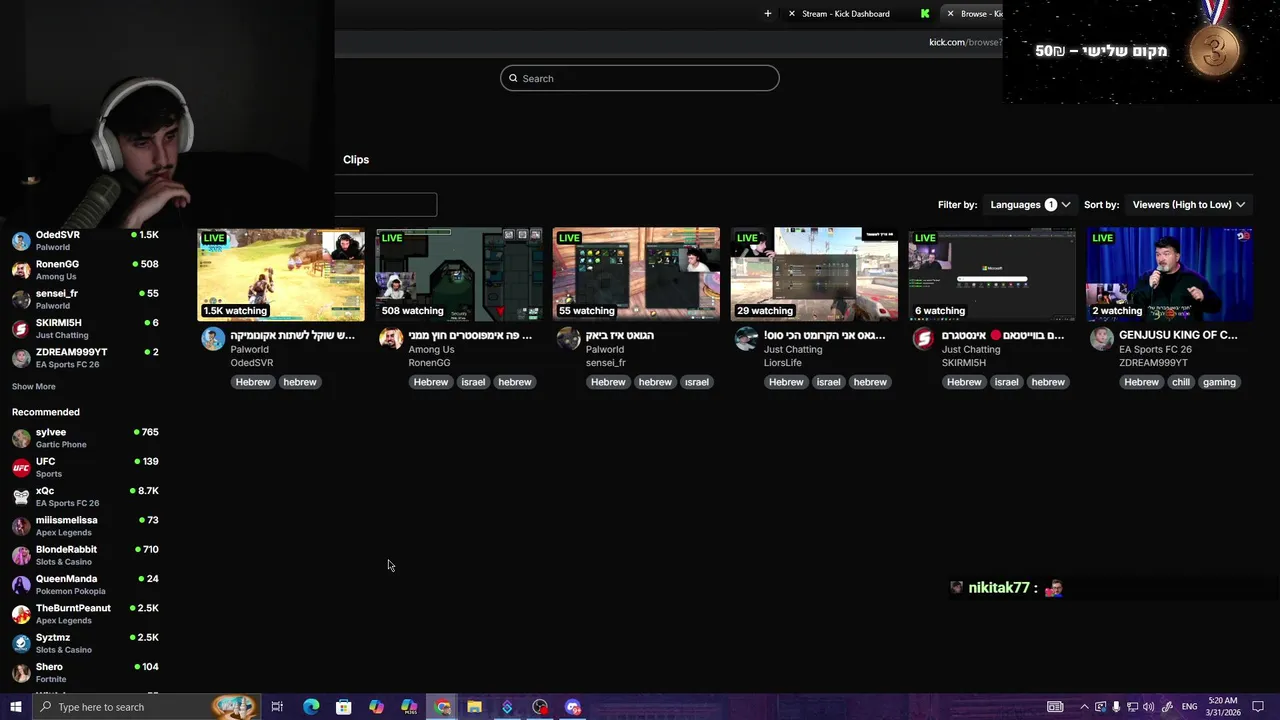Image resolution: width=1280 pixels, height=720 pixels.
Task: Select OdedSVR avatar in sidebar following list
Action: point(21,241)
